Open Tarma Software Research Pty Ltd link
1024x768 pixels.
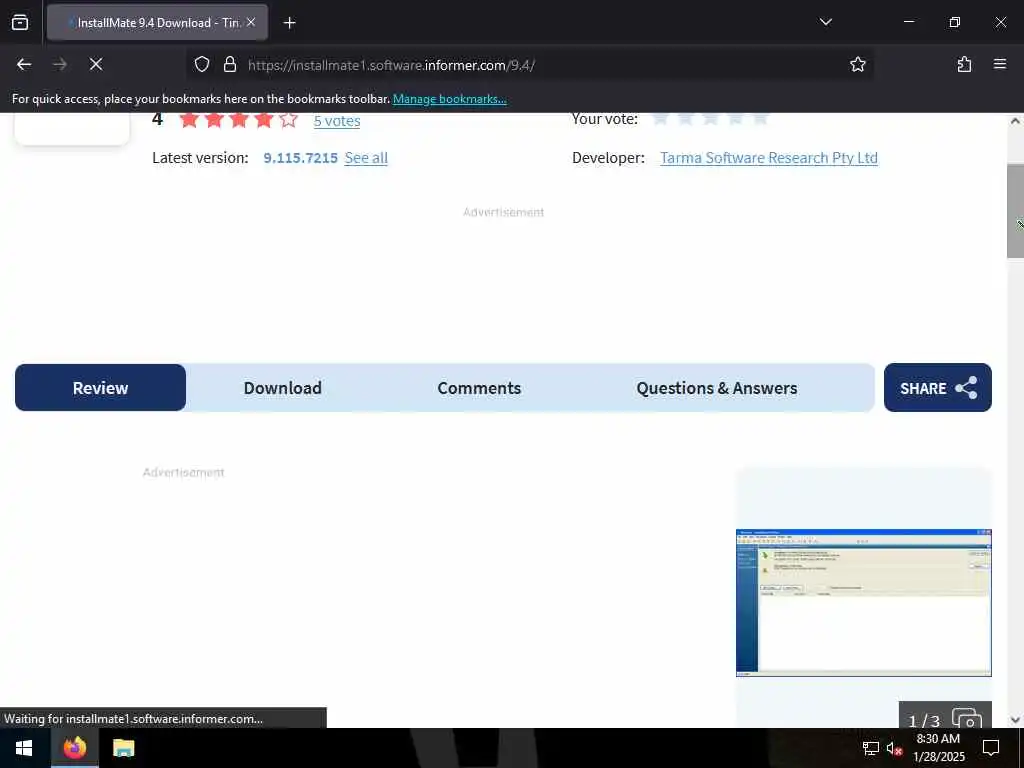[x=769, y=158]
